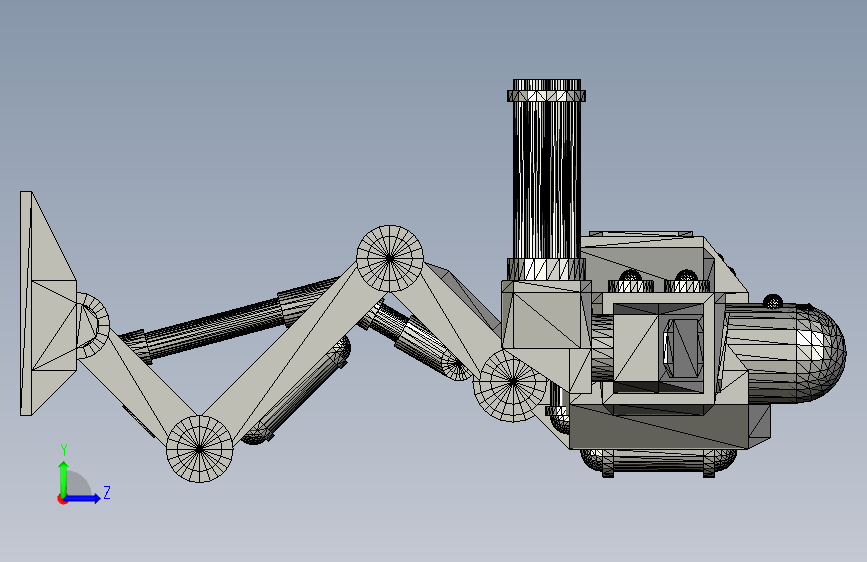Image resolution: width=867 pixels, height=562 pixels.
Task: Click the 'Y' axis label
Action: (64, 450)
